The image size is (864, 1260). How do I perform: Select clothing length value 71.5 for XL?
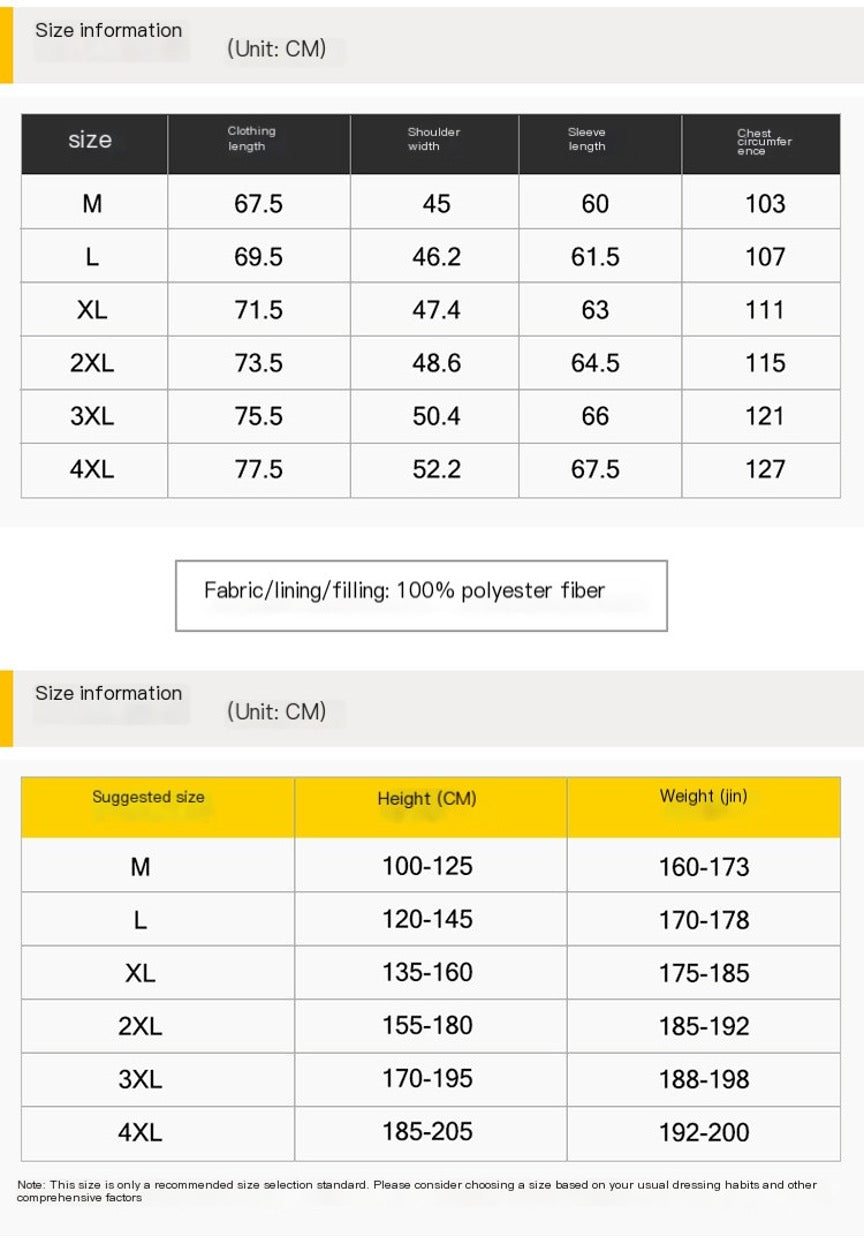tap(258, 310)
